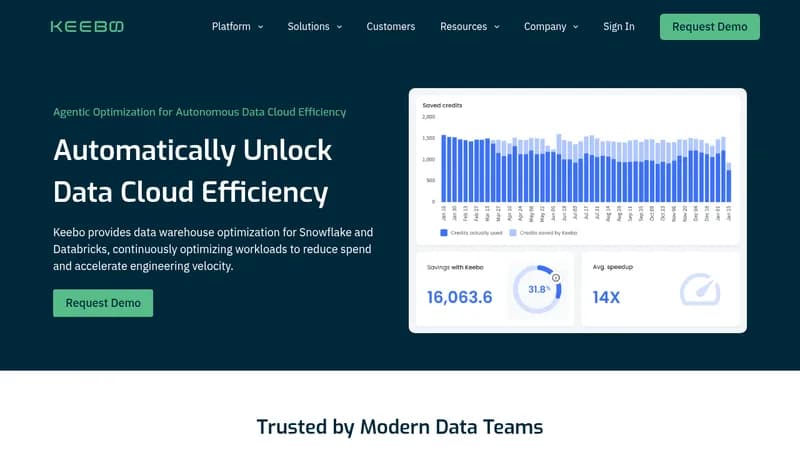Expand the Solutions dropdown chevron

(x=339, y=27)
